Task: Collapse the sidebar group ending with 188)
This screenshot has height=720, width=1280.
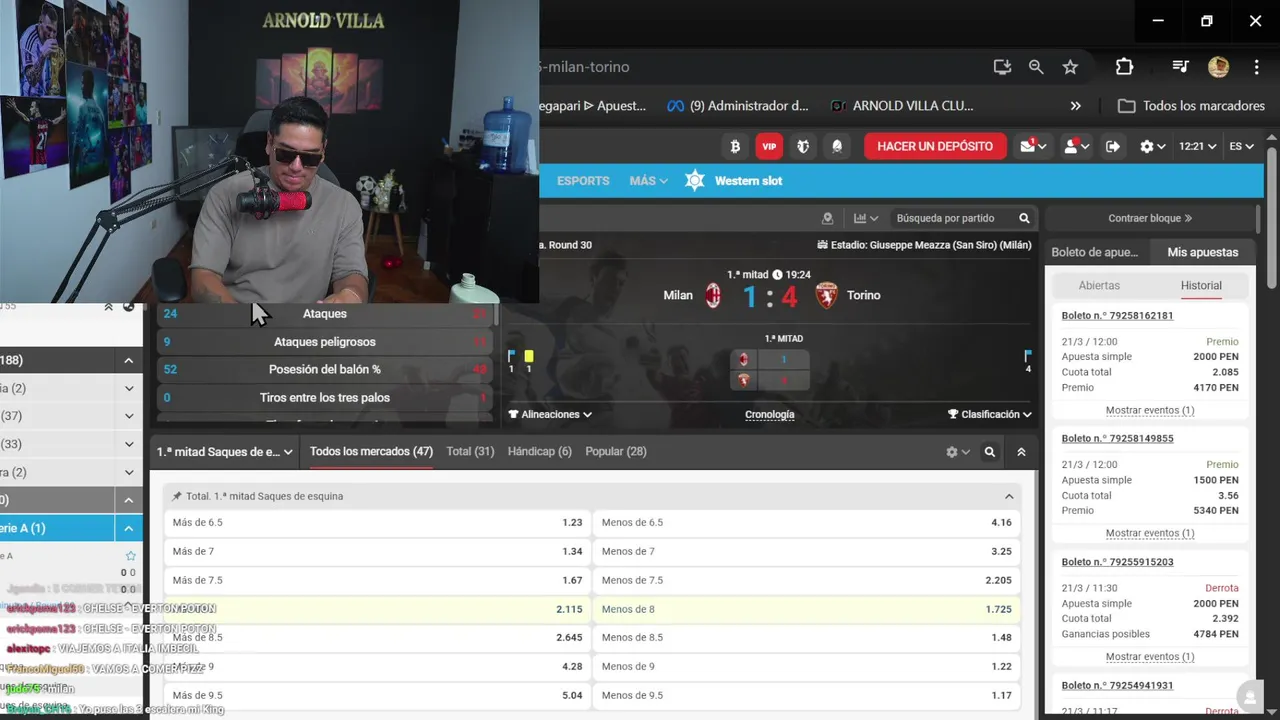Action: 129,360
